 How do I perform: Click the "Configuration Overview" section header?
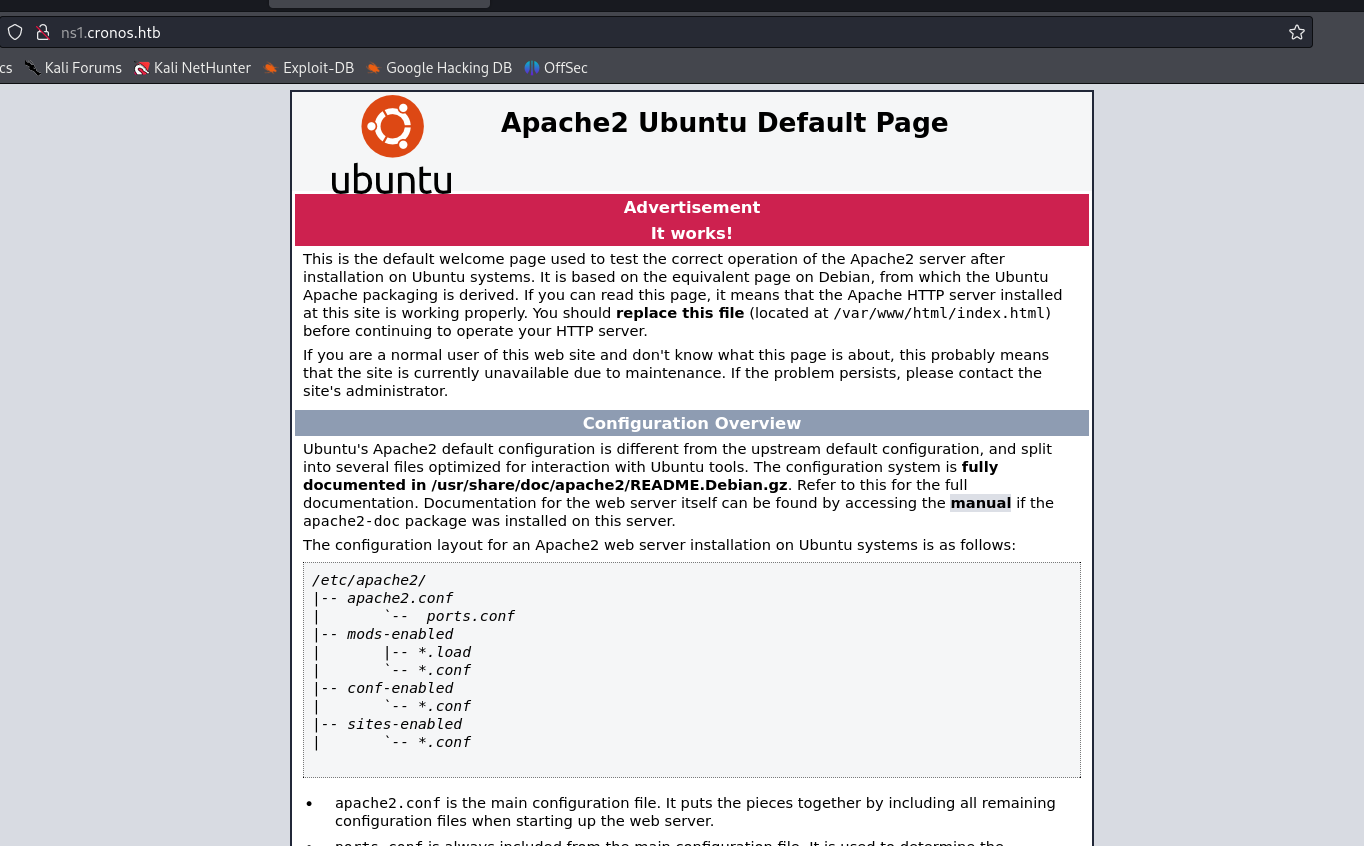pyautogui.click(x=691, y=423)
